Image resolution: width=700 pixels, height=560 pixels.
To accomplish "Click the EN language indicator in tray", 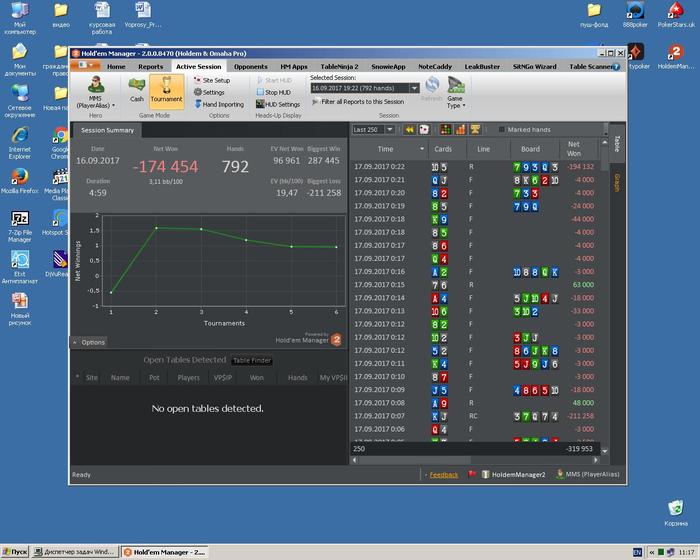I will click(637, 552).
